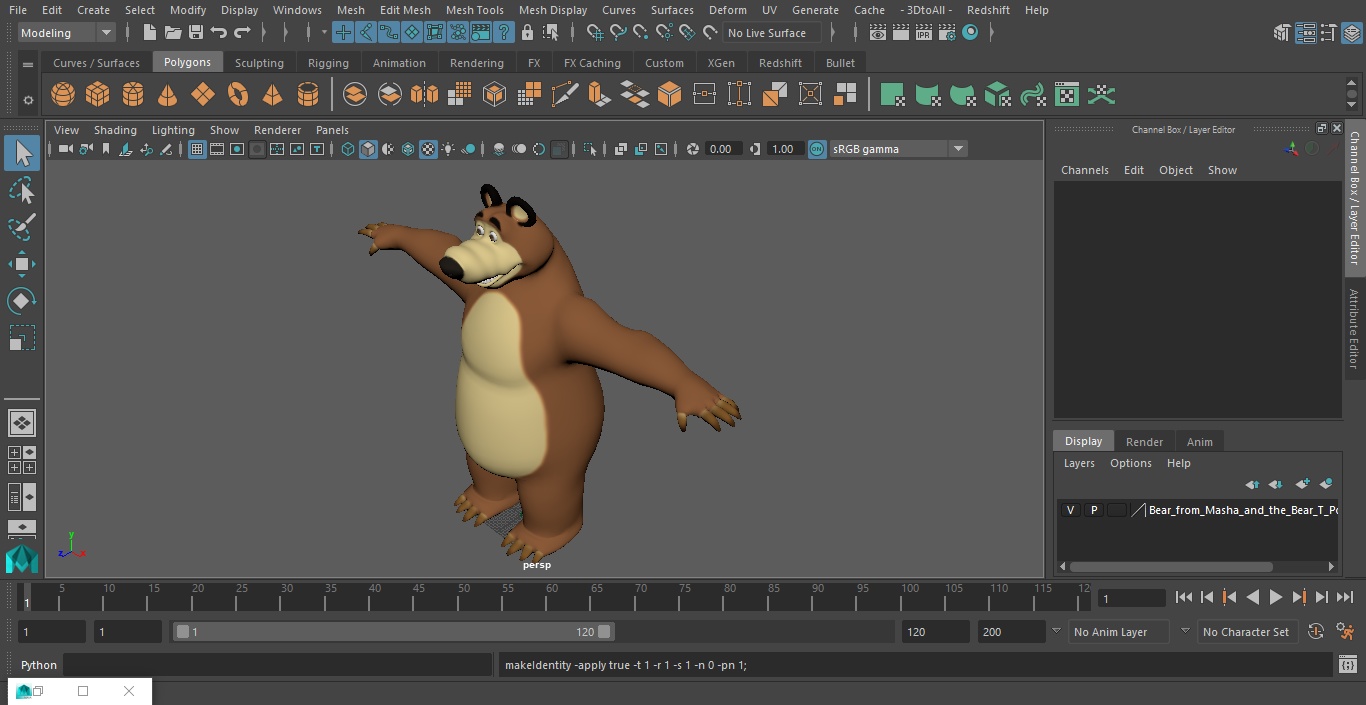The image size is (1366, 705).
Task: Click the shelf scroll up arrow
Action: click(1352, 81)
